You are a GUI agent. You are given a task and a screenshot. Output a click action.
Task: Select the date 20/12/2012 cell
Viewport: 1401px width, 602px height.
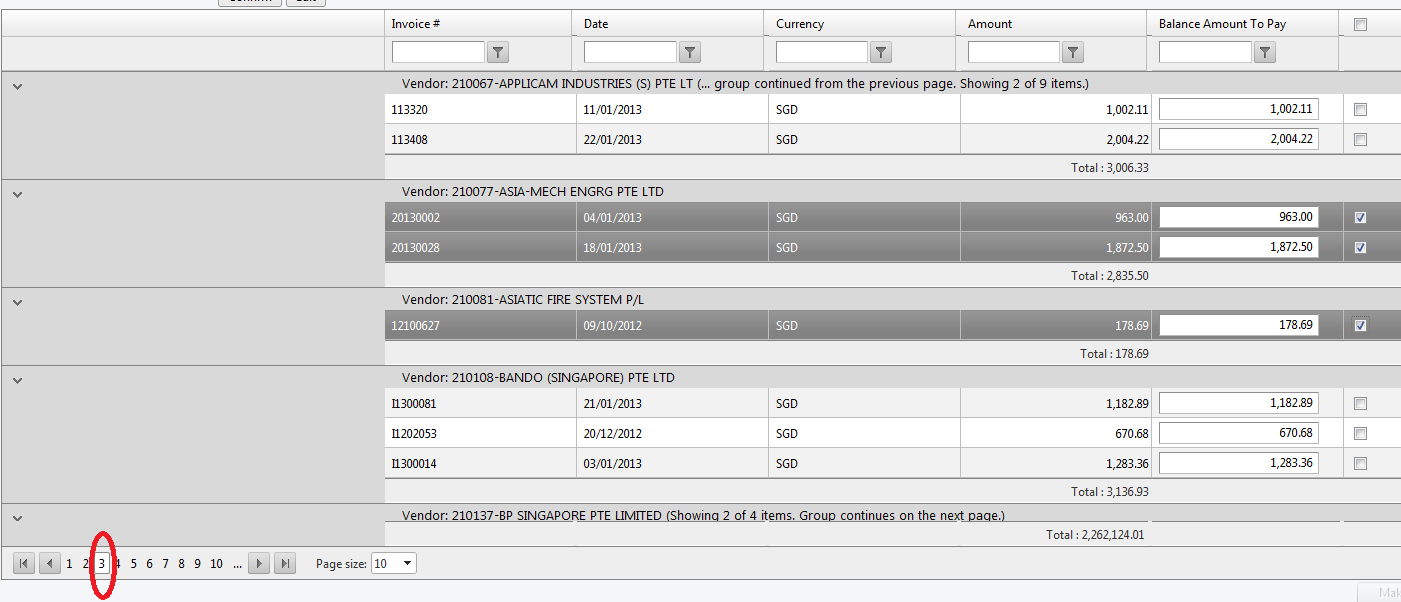(672, 434)
